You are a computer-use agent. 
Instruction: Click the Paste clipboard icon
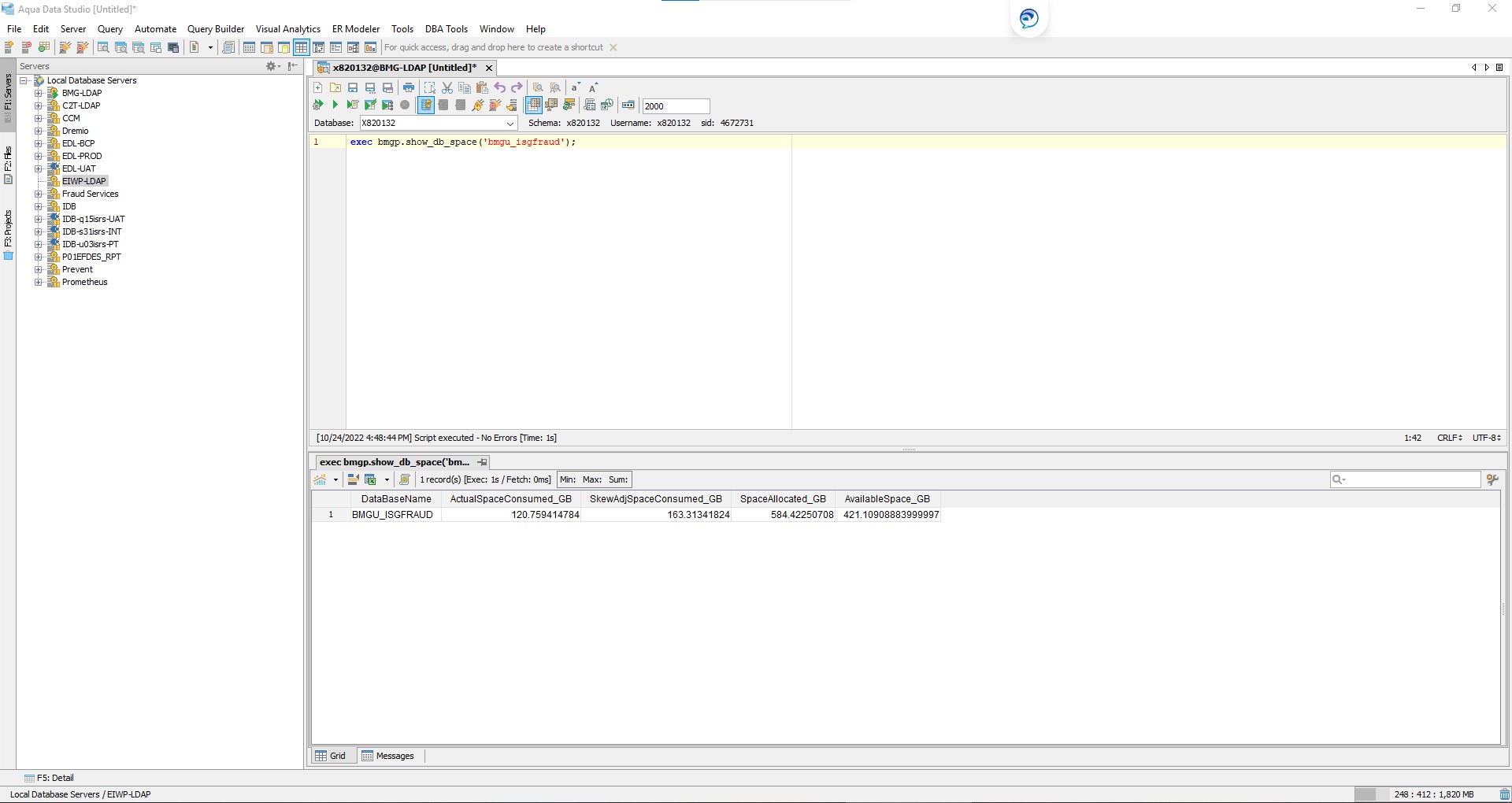click(x=482, y=87)
